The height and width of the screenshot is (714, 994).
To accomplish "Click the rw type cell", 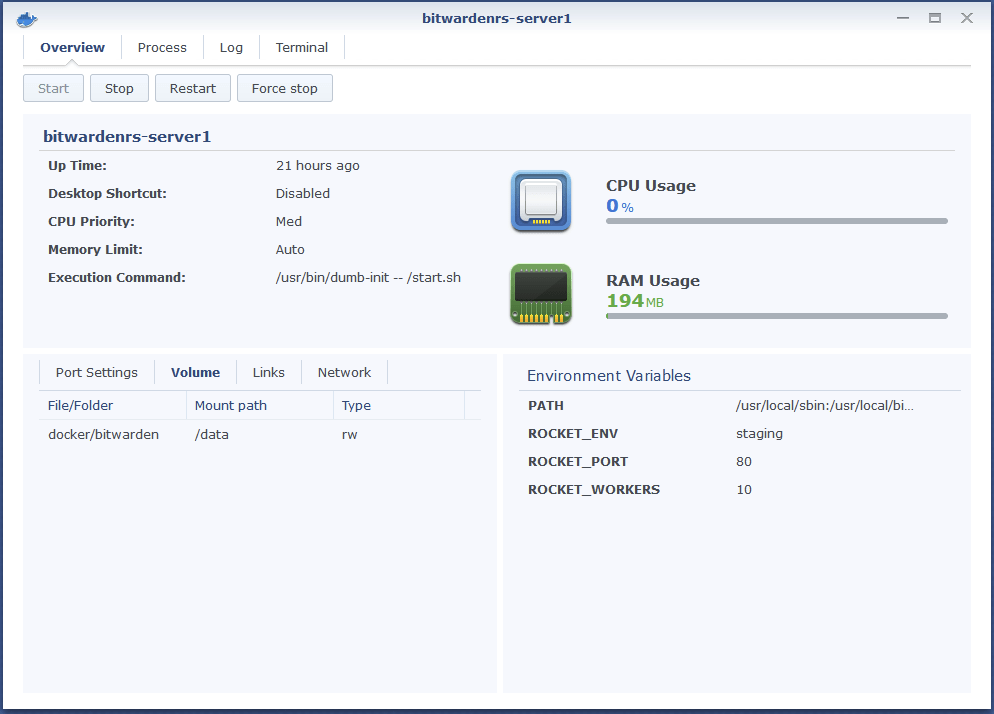I will (349, 435).
